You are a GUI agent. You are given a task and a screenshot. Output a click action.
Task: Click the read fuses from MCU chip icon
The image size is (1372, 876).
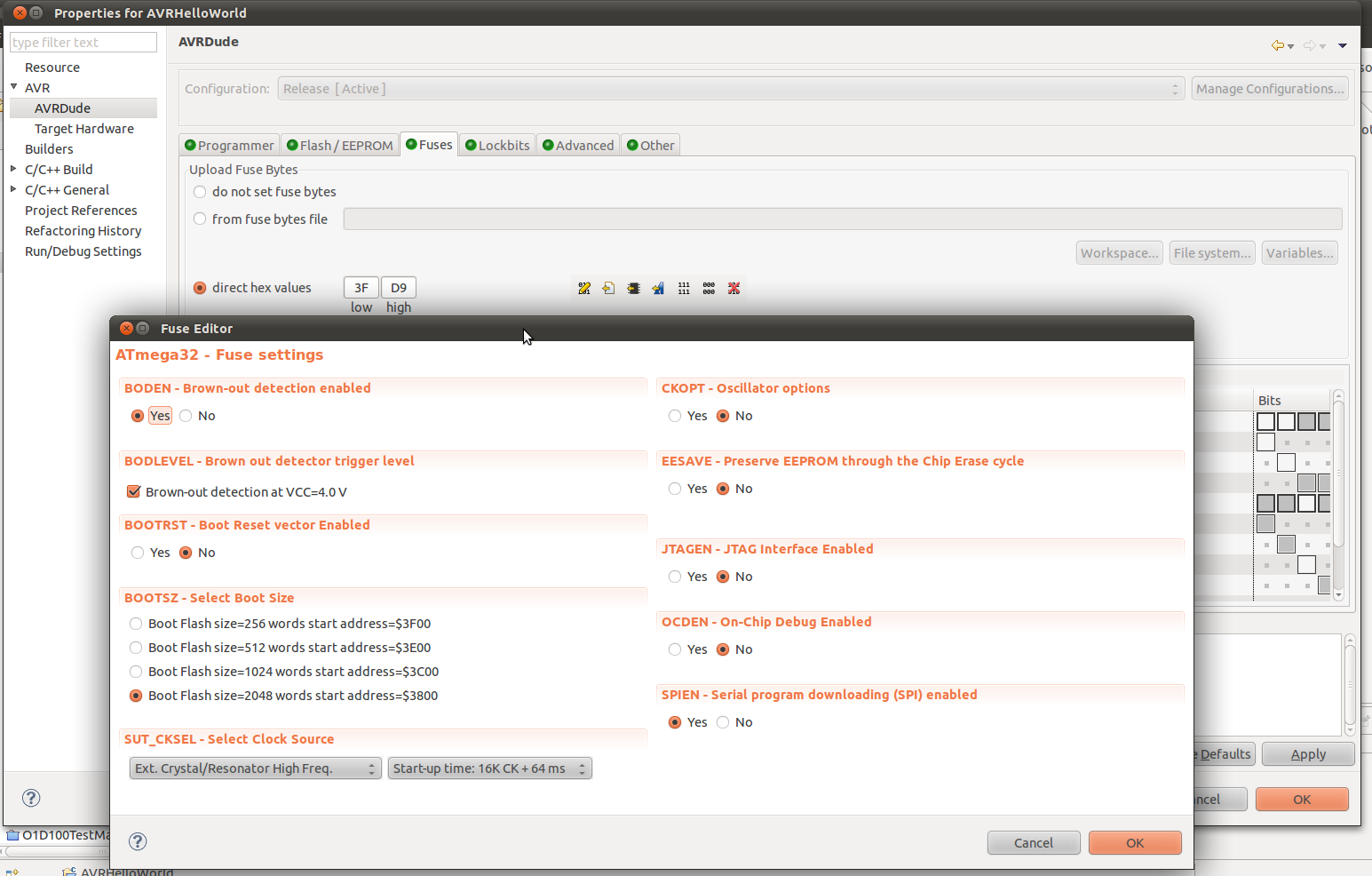point(633,288)
